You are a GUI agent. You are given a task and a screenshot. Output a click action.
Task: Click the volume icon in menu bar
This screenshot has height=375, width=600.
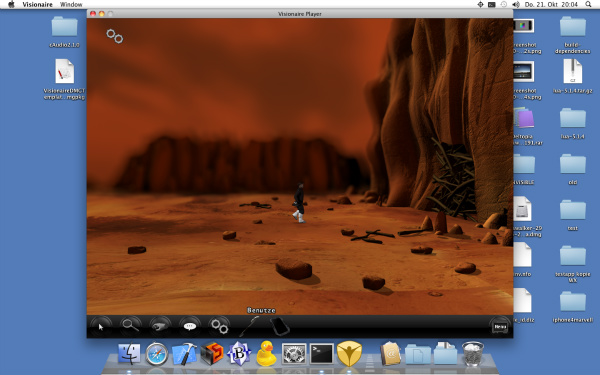(516, 5)
